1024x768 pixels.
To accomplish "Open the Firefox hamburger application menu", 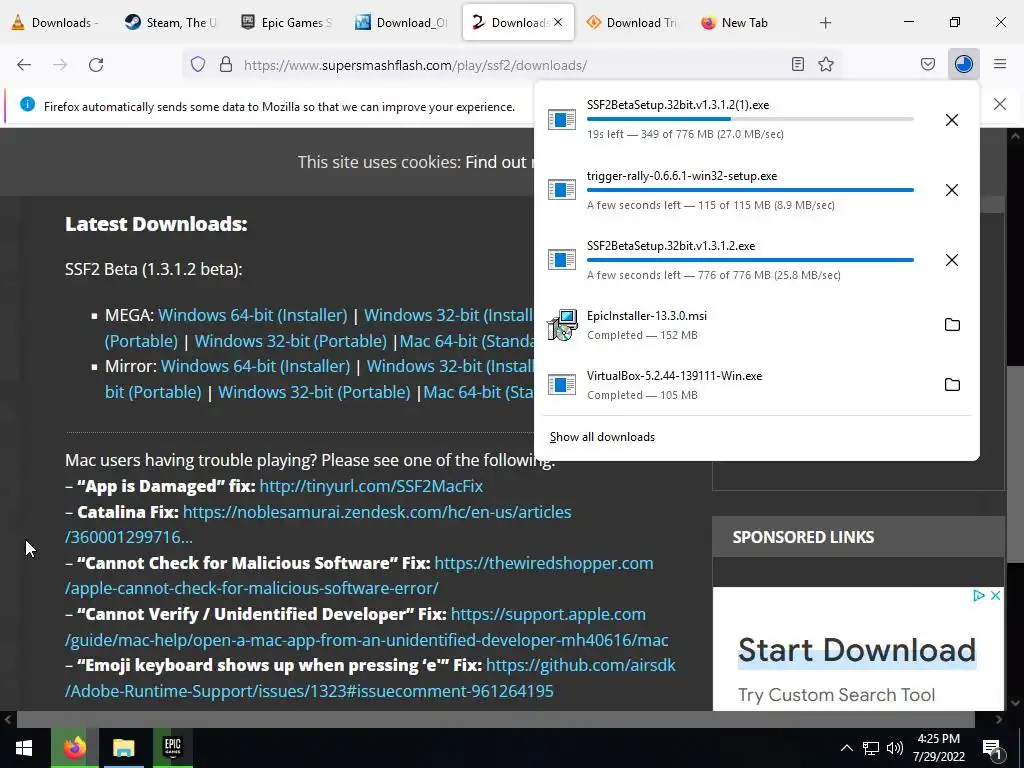I will (1000, 65).
